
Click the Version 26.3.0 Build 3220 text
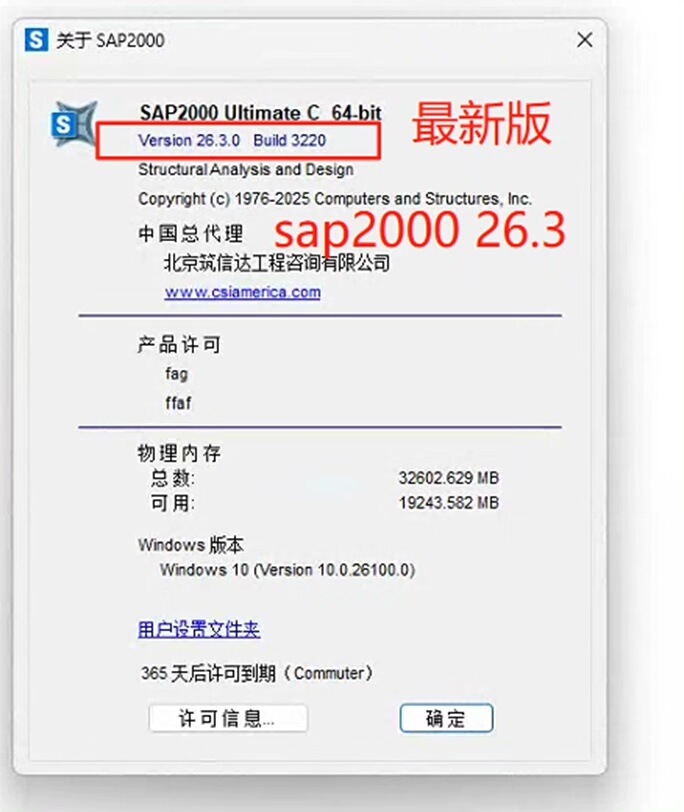point(232,140)
